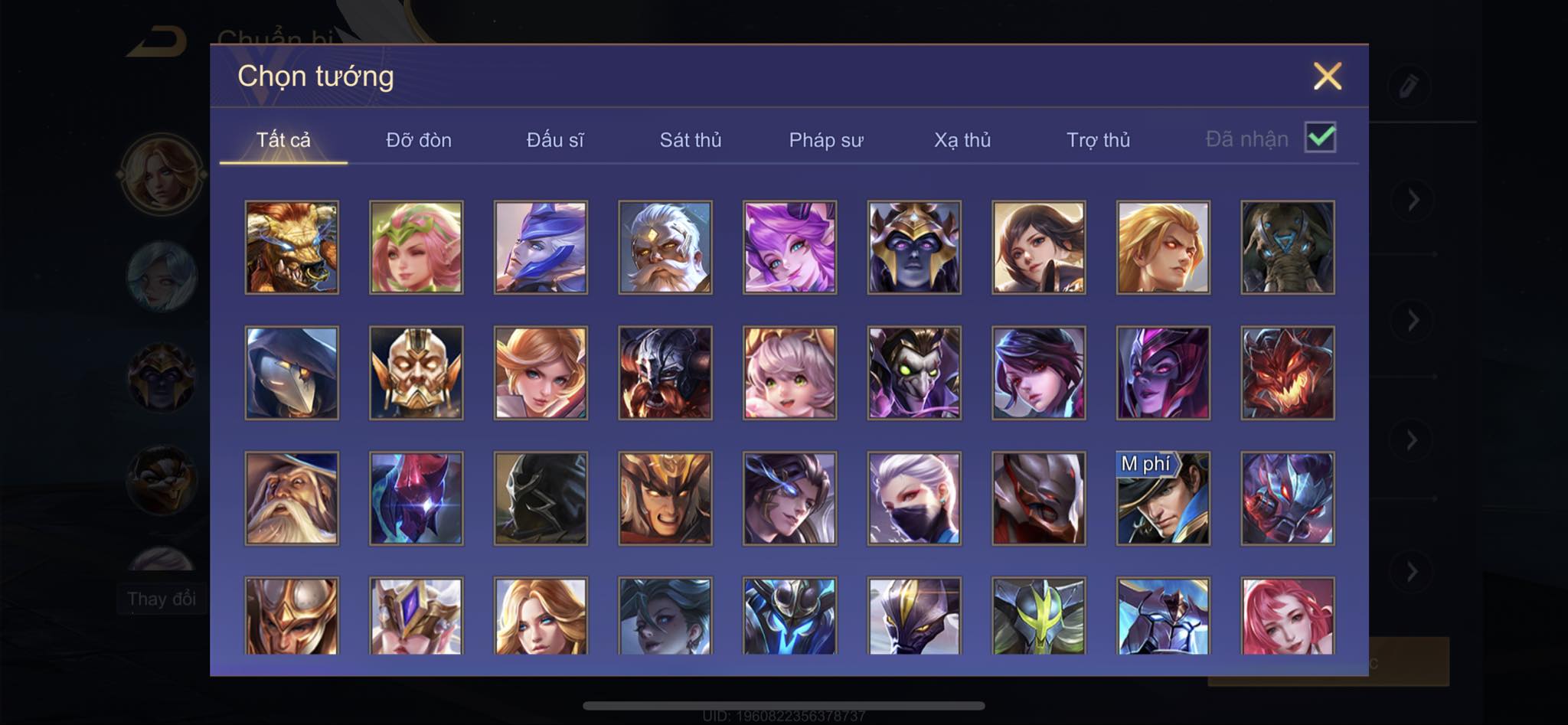The height and width of the screenshot is (725, 1568).
Task: Select the pink-haired woman hero in bottom row
Action: [x=1288, y=616]
